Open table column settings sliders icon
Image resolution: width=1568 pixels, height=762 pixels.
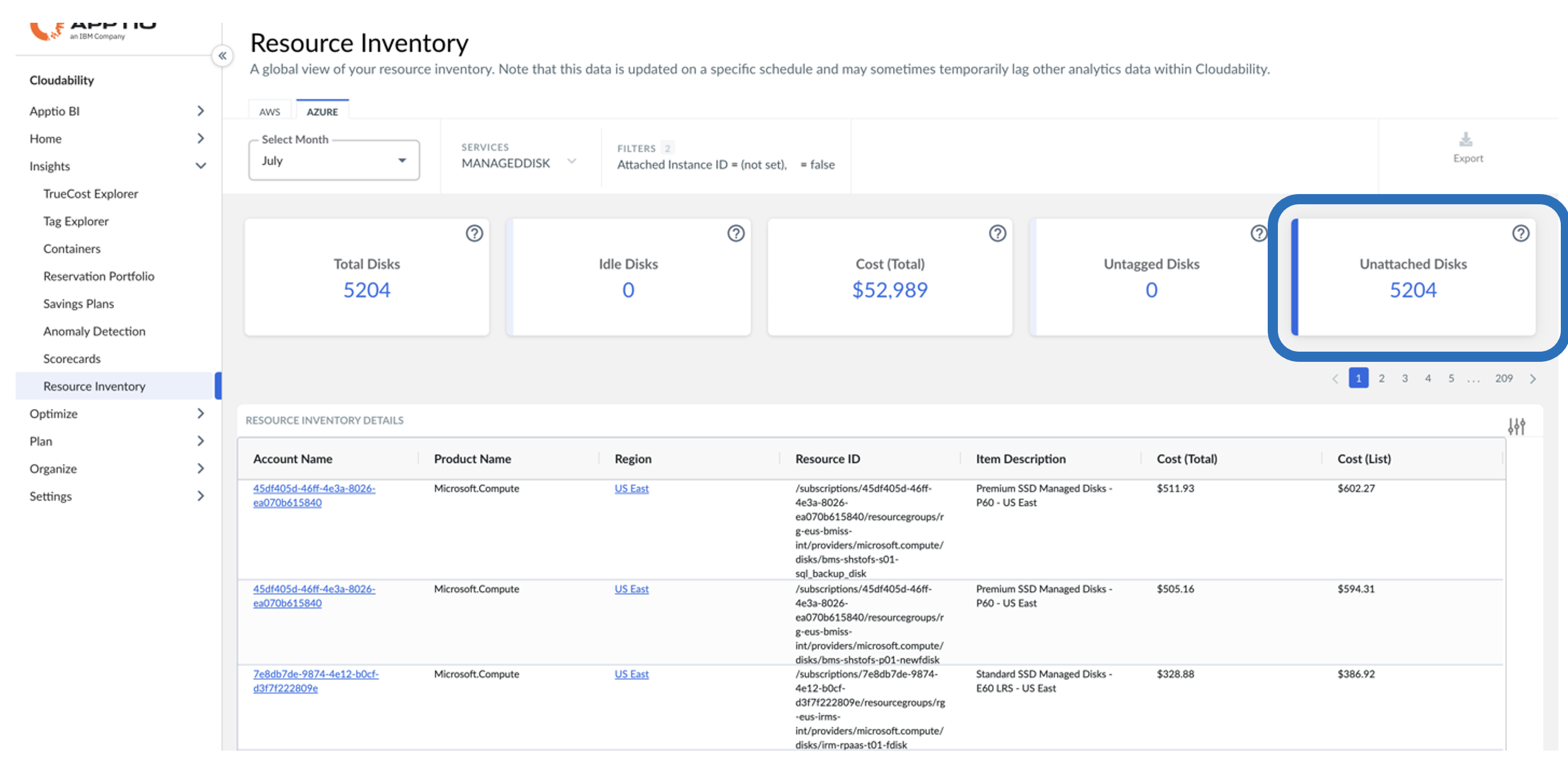[x=1516, y=426]
